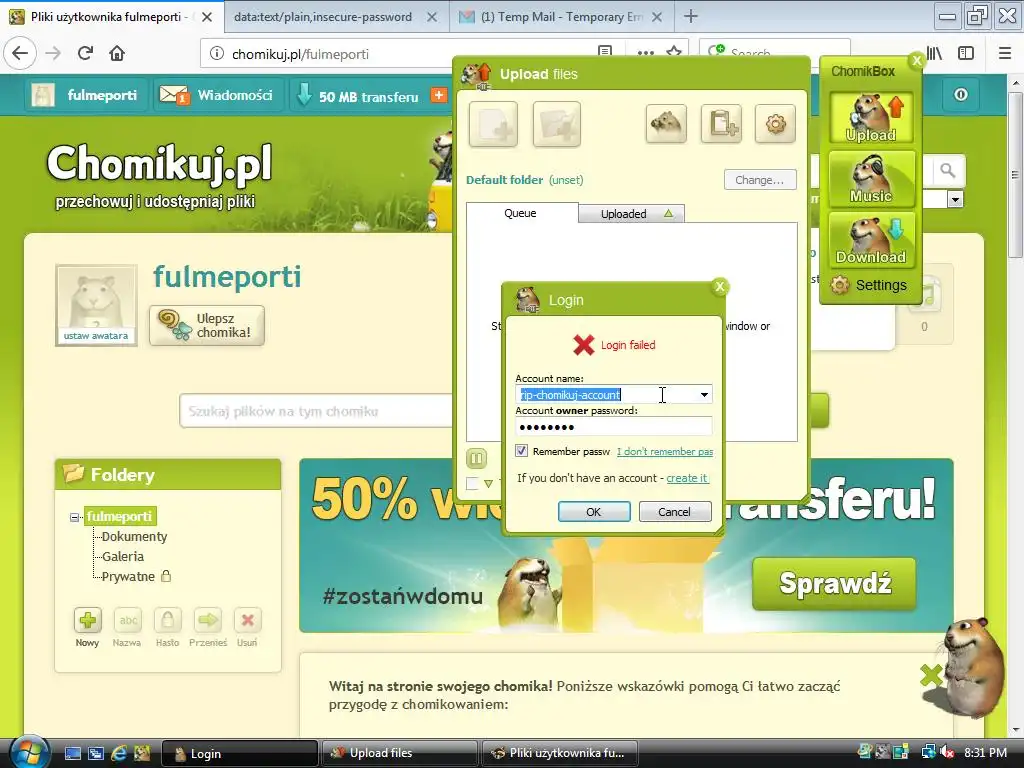
Task: Click ustaw awatara link
Action: [96, 336]
